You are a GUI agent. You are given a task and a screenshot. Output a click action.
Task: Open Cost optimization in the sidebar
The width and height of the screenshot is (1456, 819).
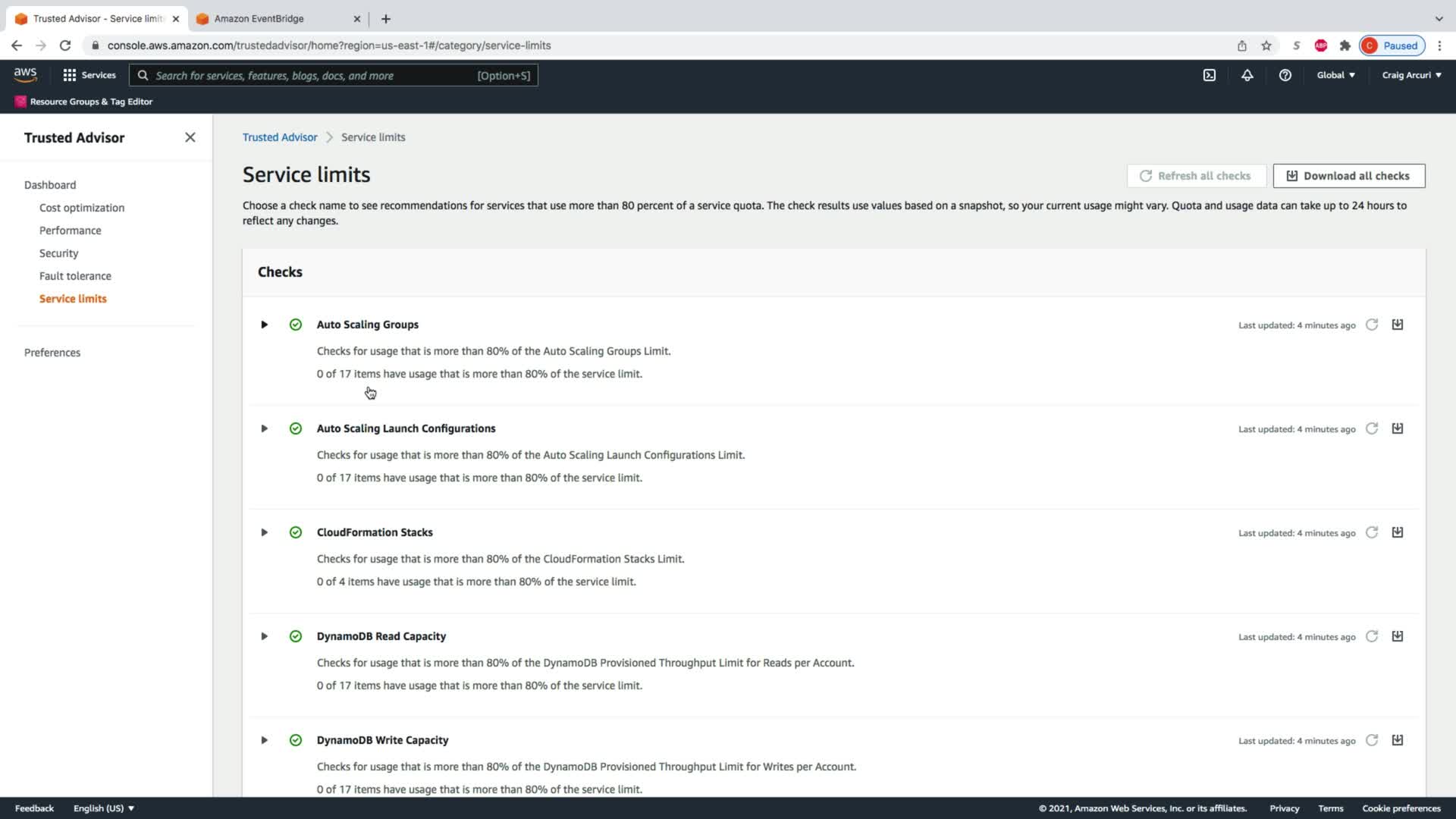point(82,208)
